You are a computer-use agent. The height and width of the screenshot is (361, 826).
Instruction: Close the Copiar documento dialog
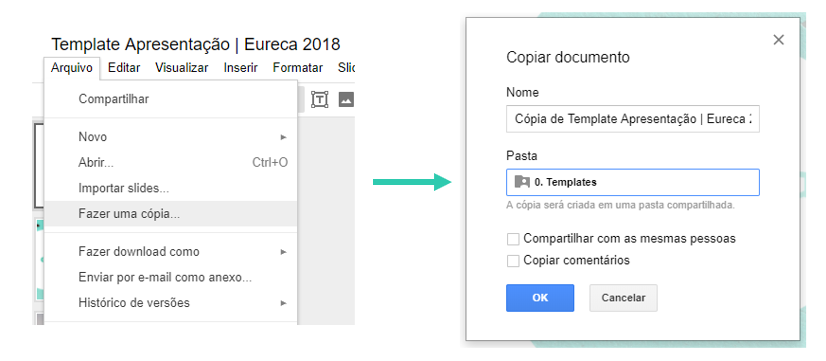point(778,40)
